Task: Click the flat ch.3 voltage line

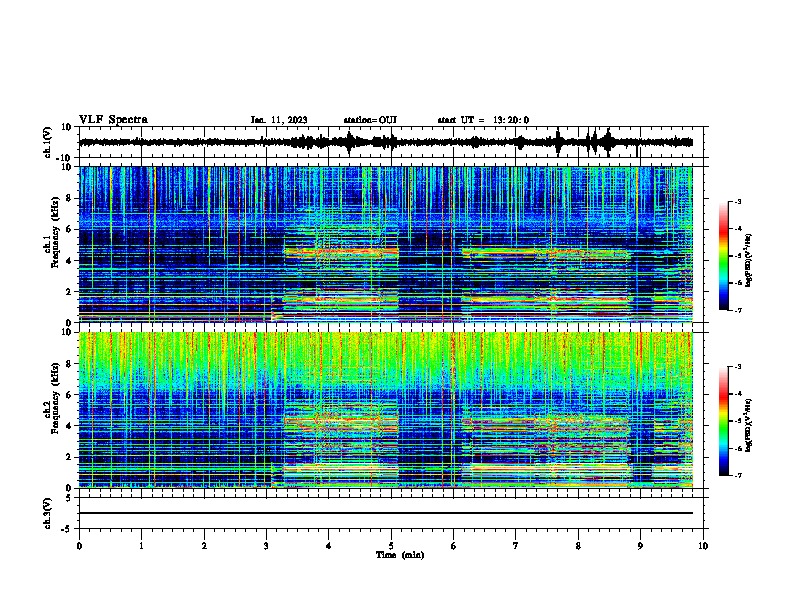Action: click(386, 513)
